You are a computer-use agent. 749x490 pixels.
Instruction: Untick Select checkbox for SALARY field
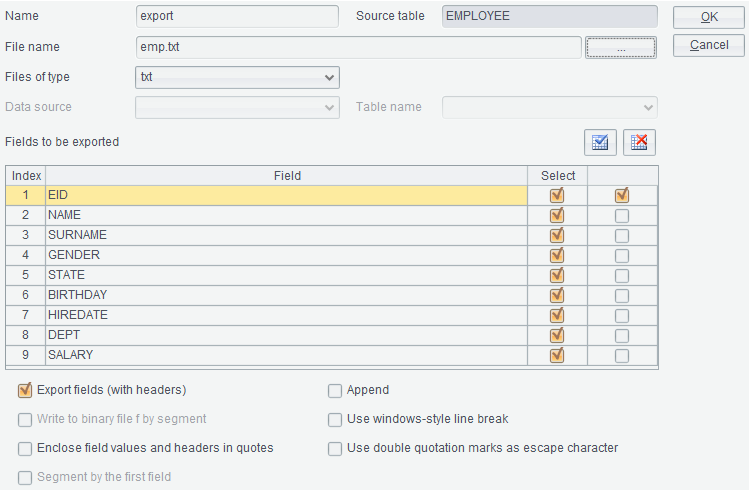[x=557, y=355]
